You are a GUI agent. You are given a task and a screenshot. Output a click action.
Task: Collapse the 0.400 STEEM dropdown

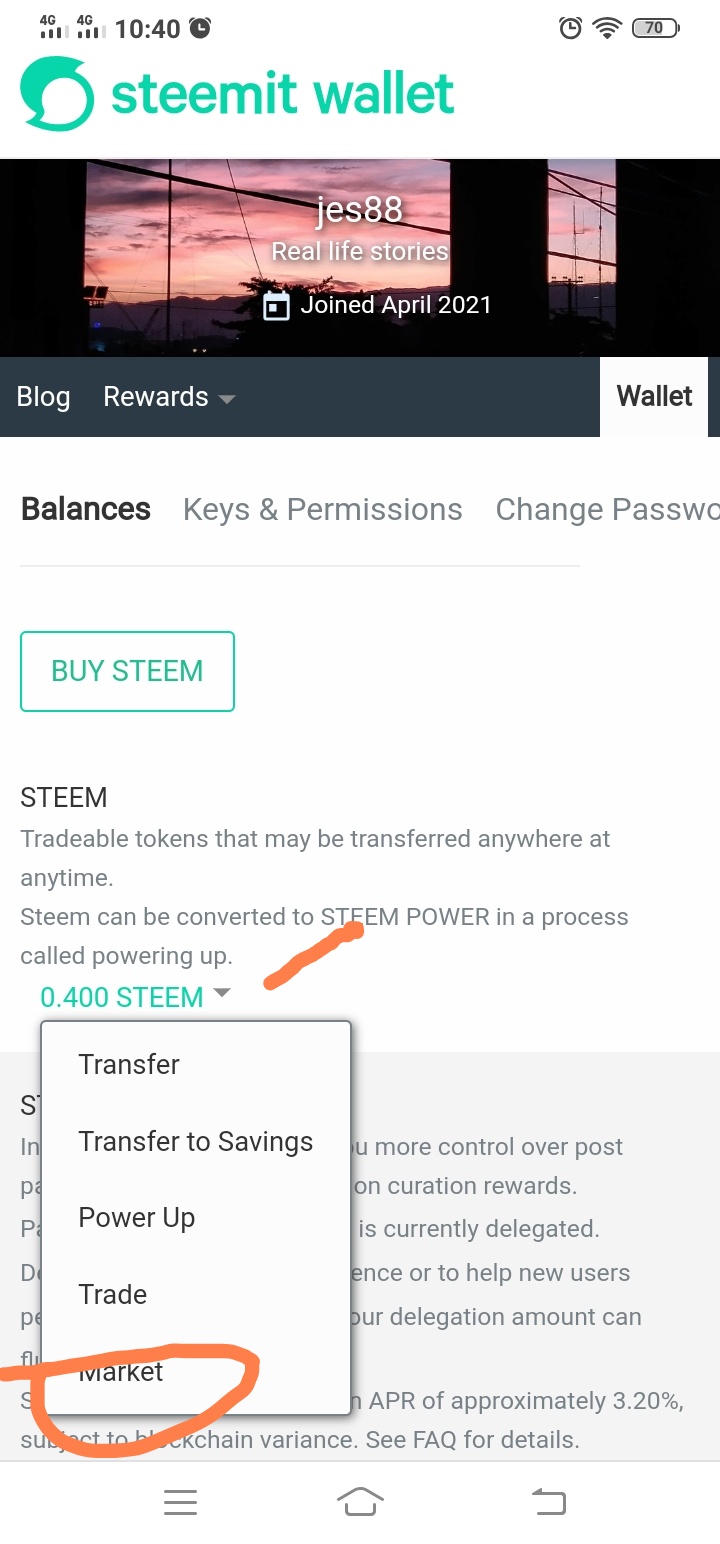click(x=222, y=994)
